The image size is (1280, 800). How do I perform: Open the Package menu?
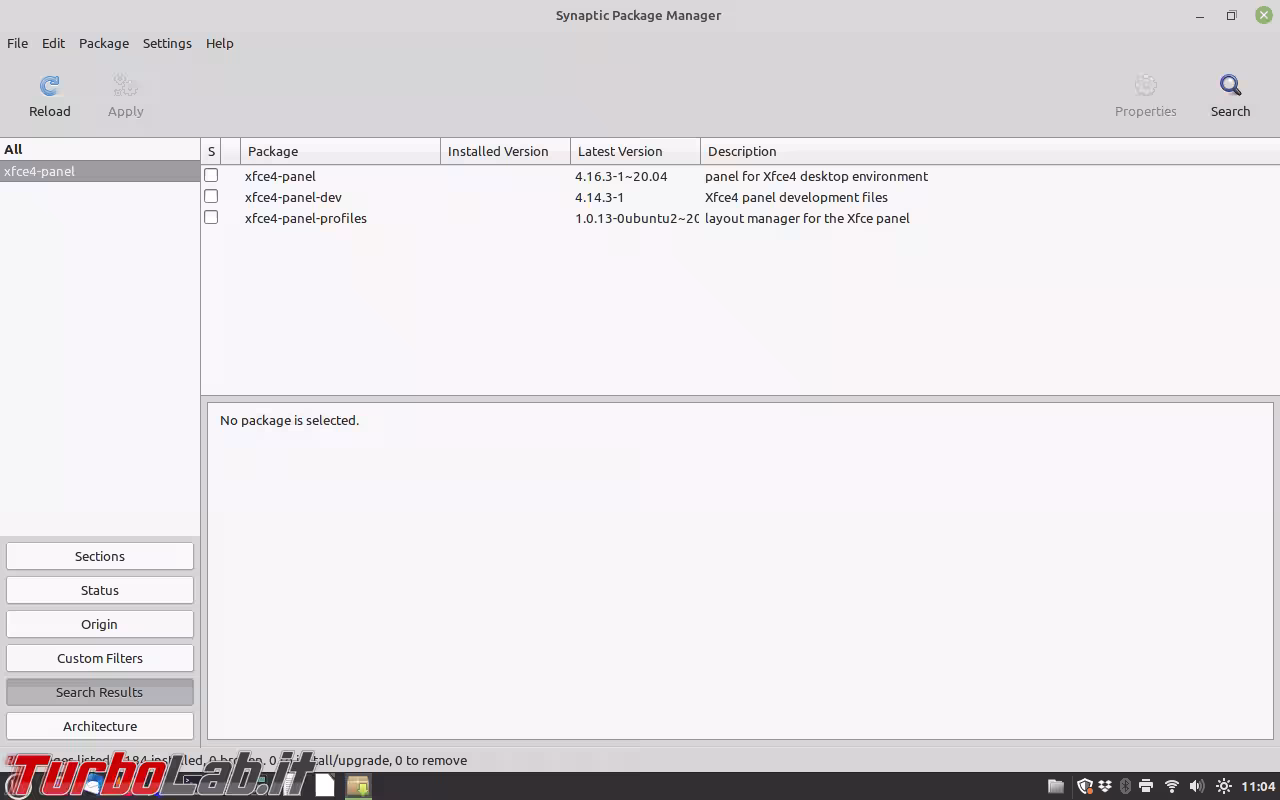coord(104,43)
